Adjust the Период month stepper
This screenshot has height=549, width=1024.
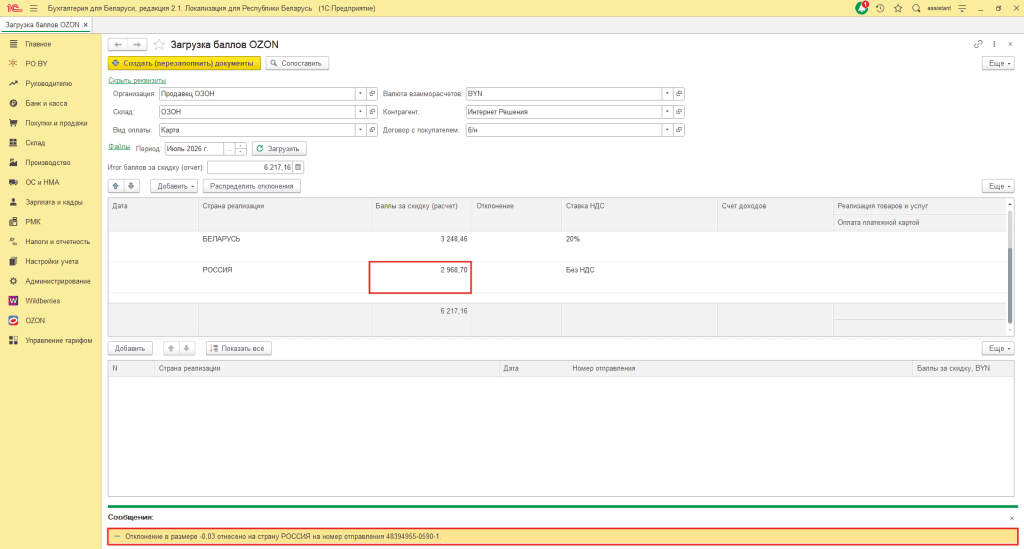pos(240,149)
